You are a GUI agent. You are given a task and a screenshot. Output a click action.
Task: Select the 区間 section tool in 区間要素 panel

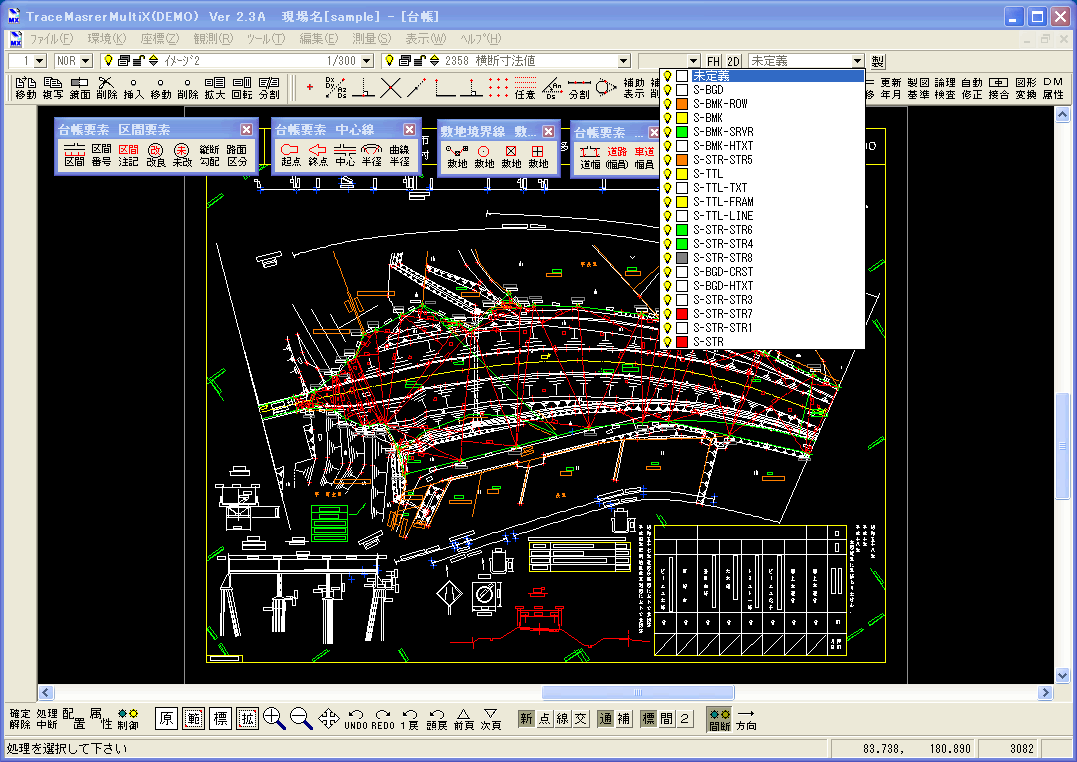(74, 155)
